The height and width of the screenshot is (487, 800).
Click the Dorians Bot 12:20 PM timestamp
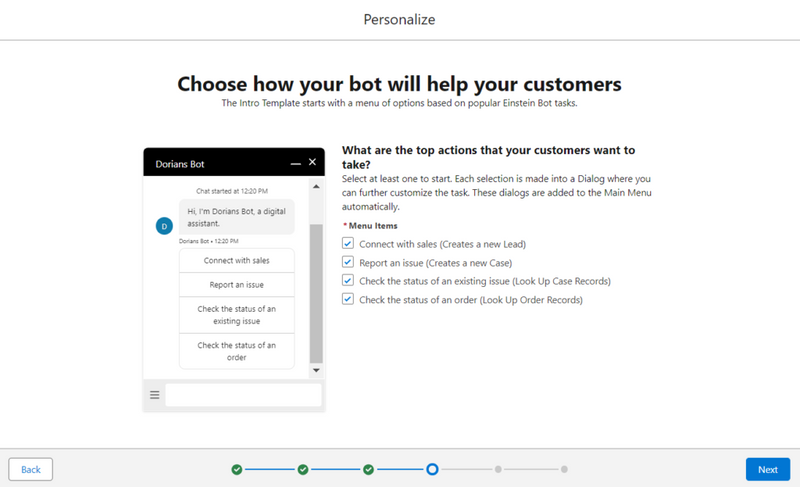(209, 241)
